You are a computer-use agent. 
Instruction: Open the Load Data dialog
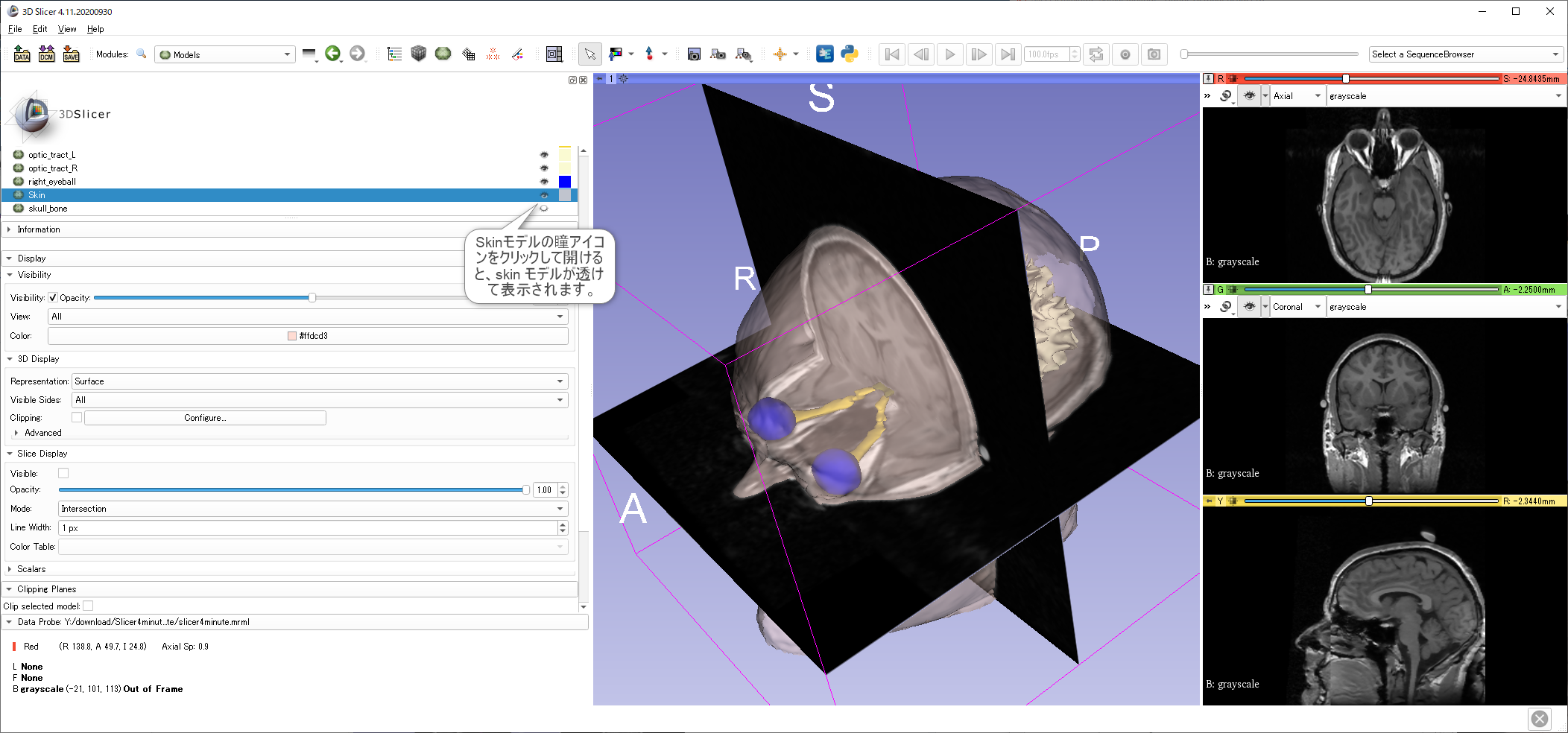click(22, 54)
